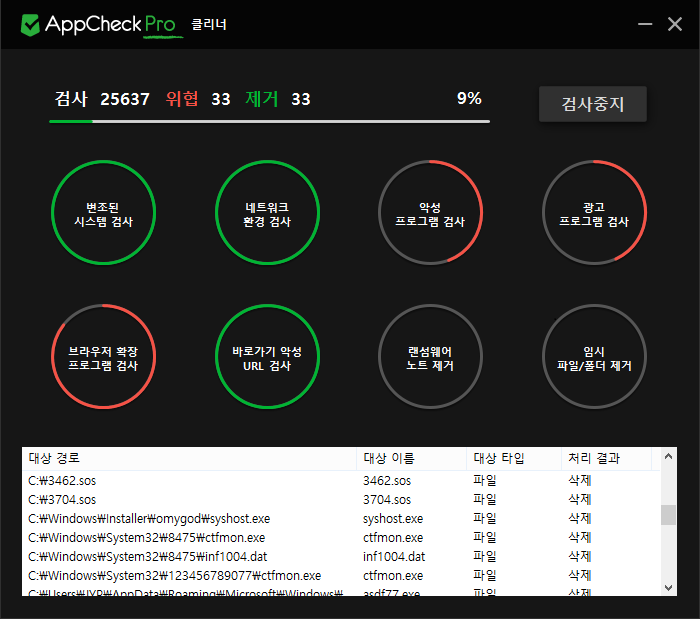Select the 네트워크 환경 검사 circle
The height and width of the screenshot is (619, 700).
(x=267, y=213)
